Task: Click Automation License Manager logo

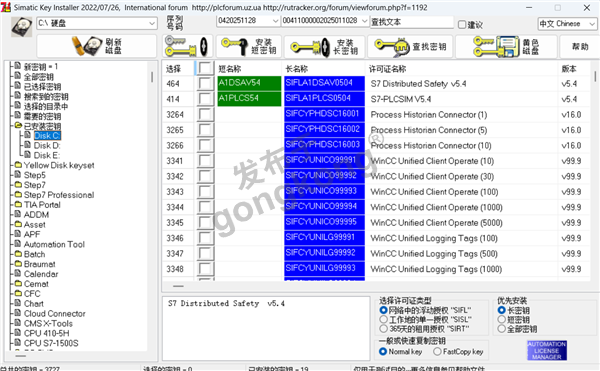Action: pos(547,350)
